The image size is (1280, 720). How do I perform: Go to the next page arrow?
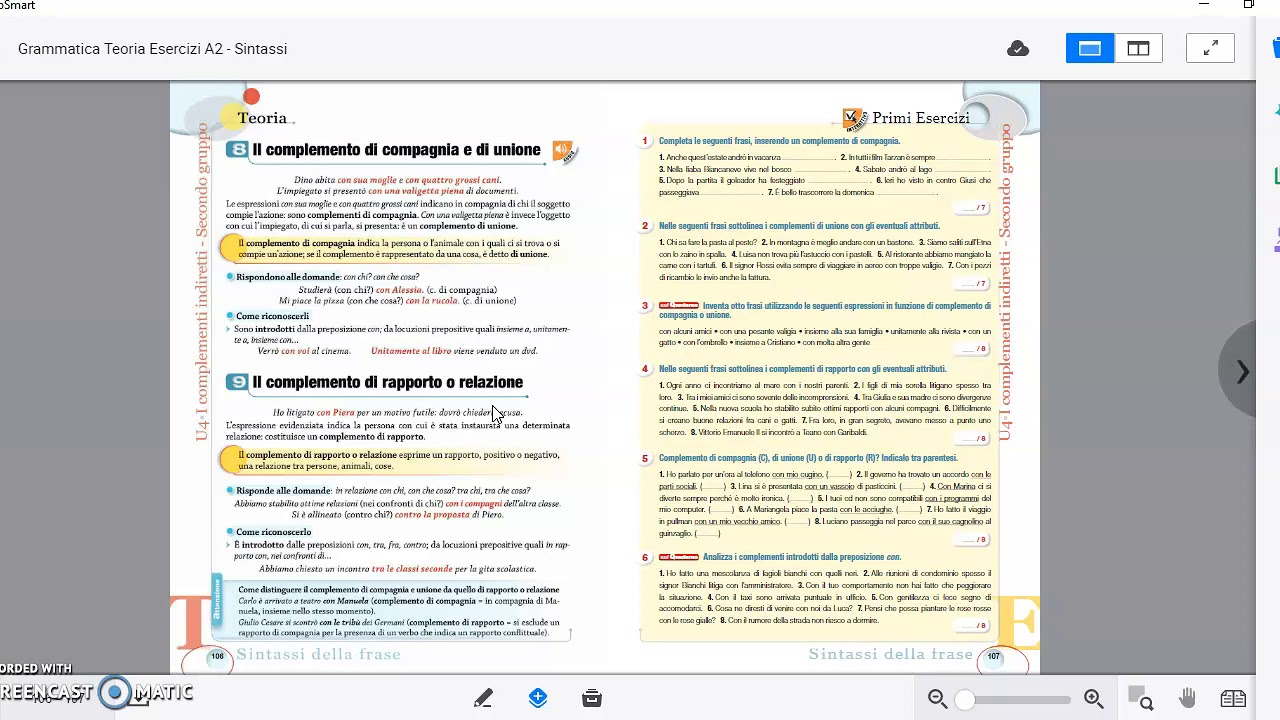(1242, 371)
